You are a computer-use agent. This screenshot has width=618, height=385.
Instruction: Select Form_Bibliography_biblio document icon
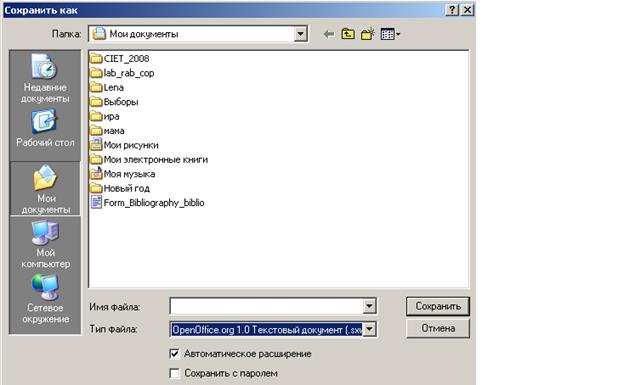coord(96,203)
